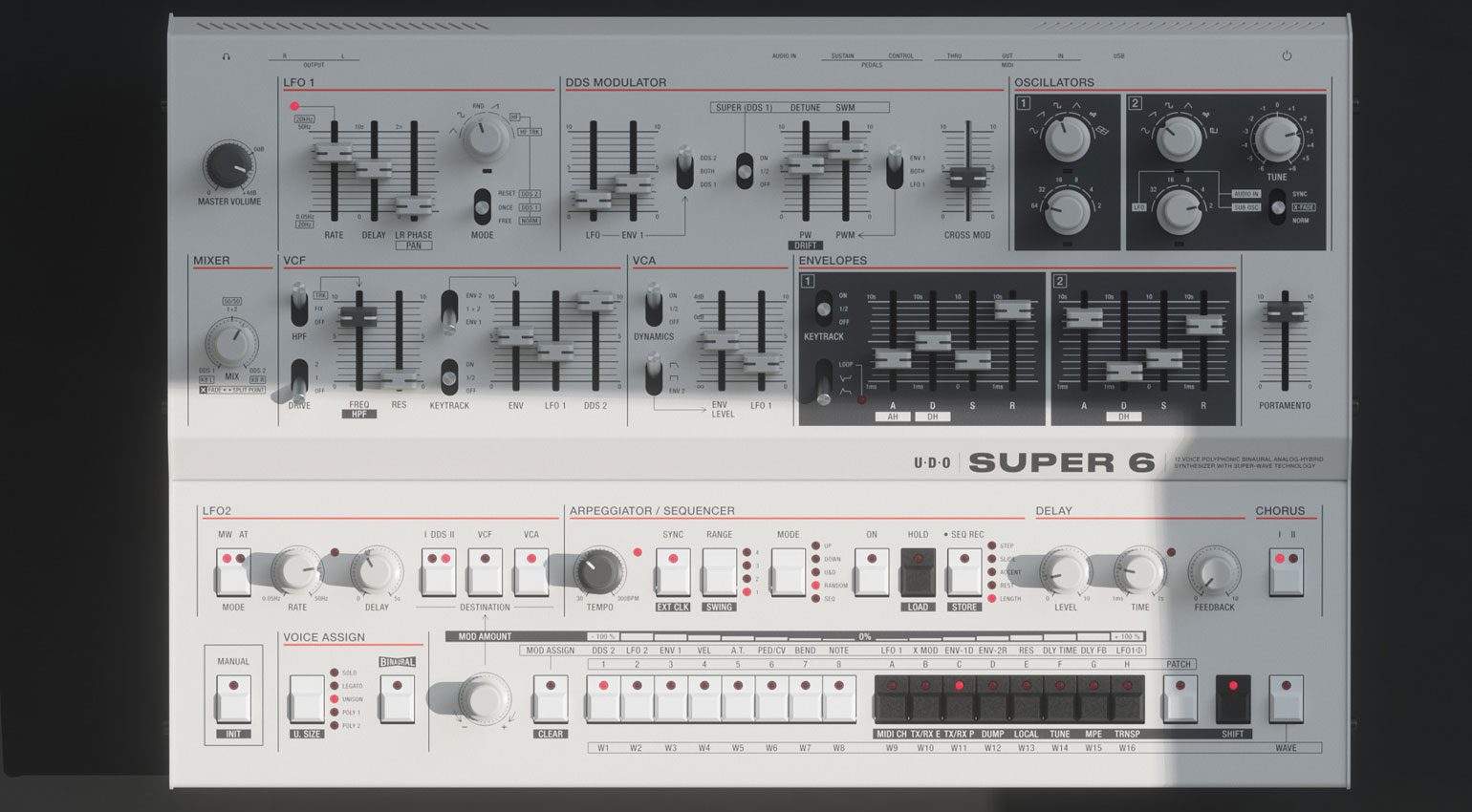Adjust the LR Phase slider
Screen dimensions: 1472x812
pyautogui.click(x=414, y=204)
